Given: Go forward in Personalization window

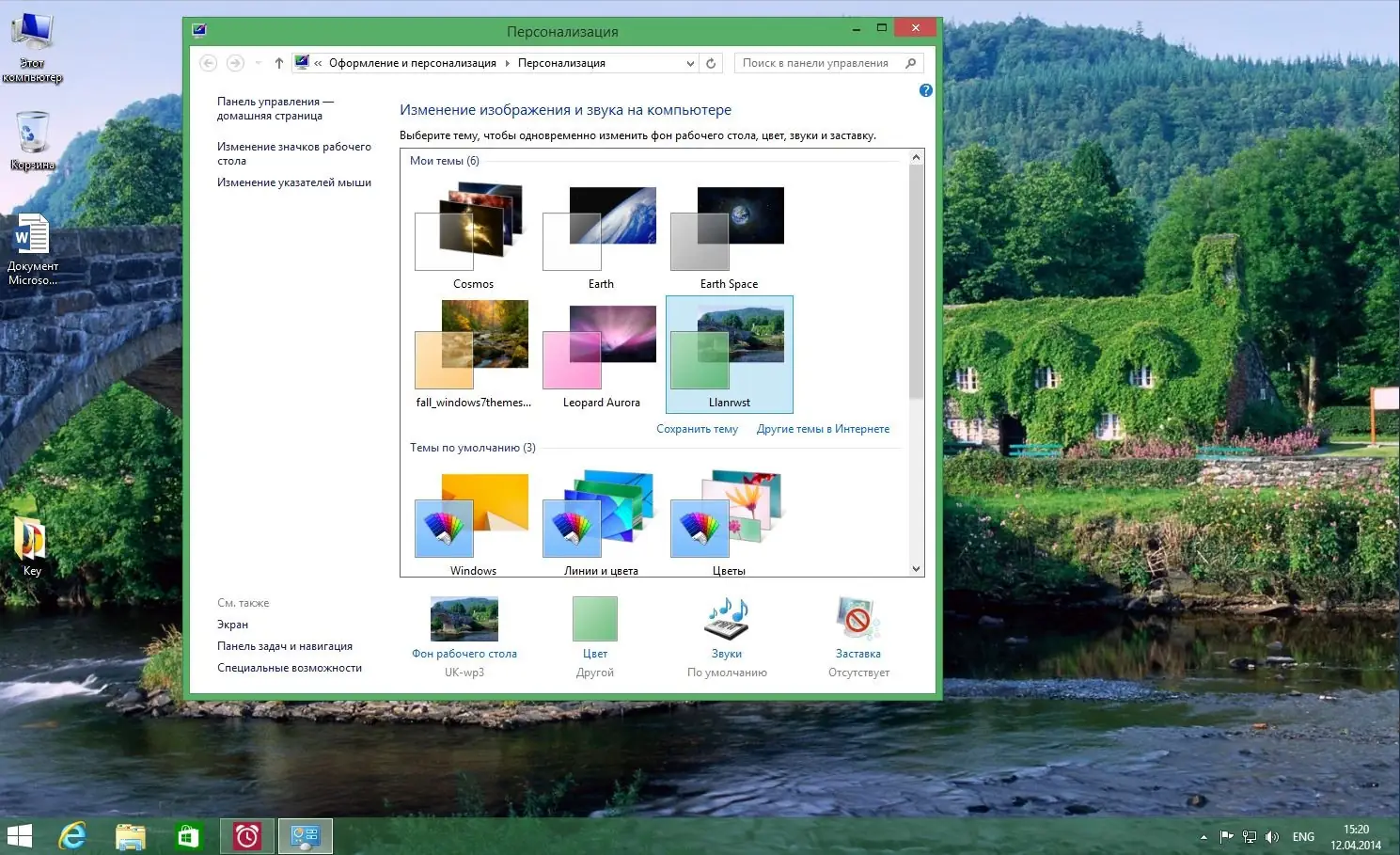Looking at the screenshot, I should tap(235, 63).
